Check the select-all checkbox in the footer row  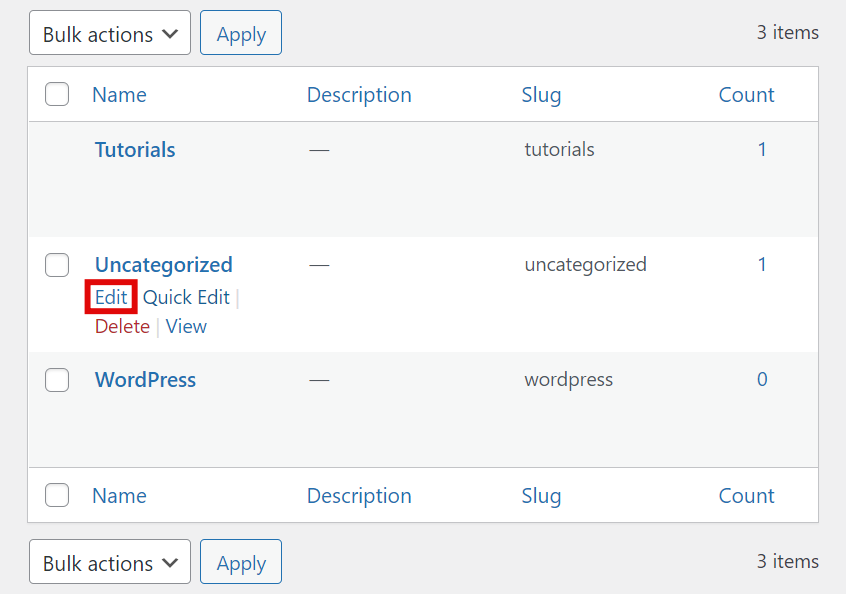tap(57, 495)
